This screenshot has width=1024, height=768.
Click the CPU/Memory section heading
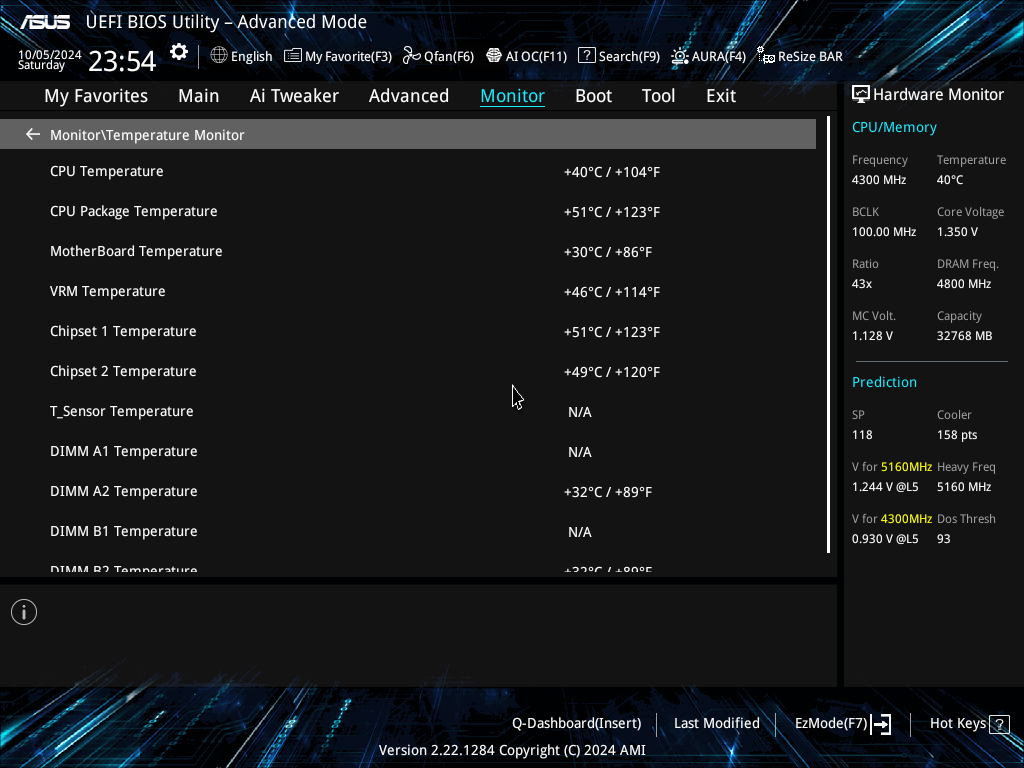tap(894, 127)
